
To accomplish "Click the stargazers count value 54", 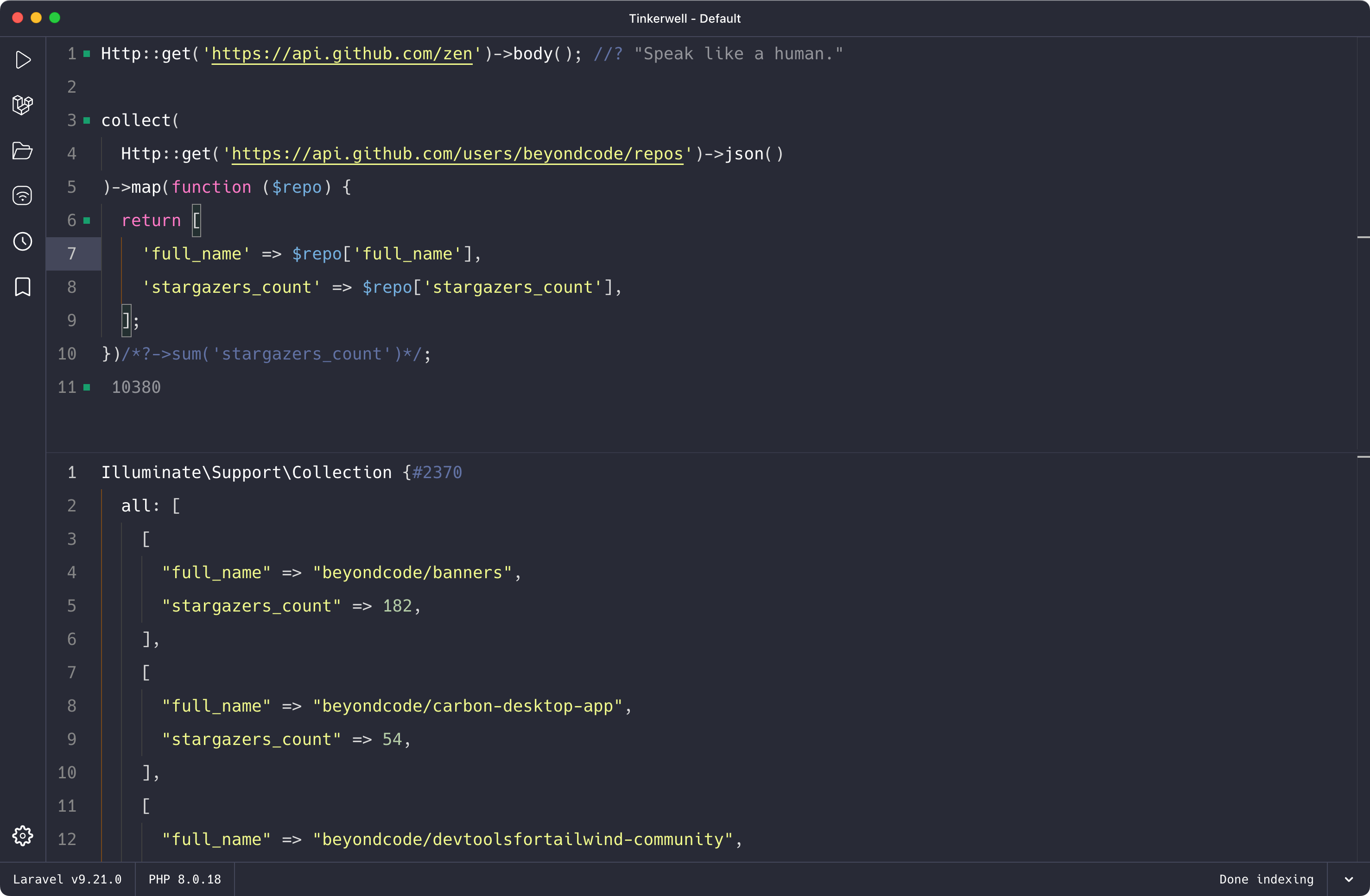I will pyautogui.click(x=392, y=739).
